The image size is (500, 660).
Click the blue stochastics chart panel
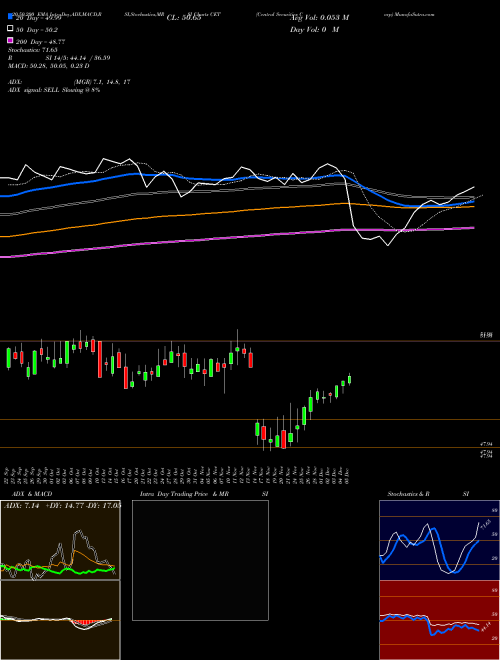pos(439,540)
